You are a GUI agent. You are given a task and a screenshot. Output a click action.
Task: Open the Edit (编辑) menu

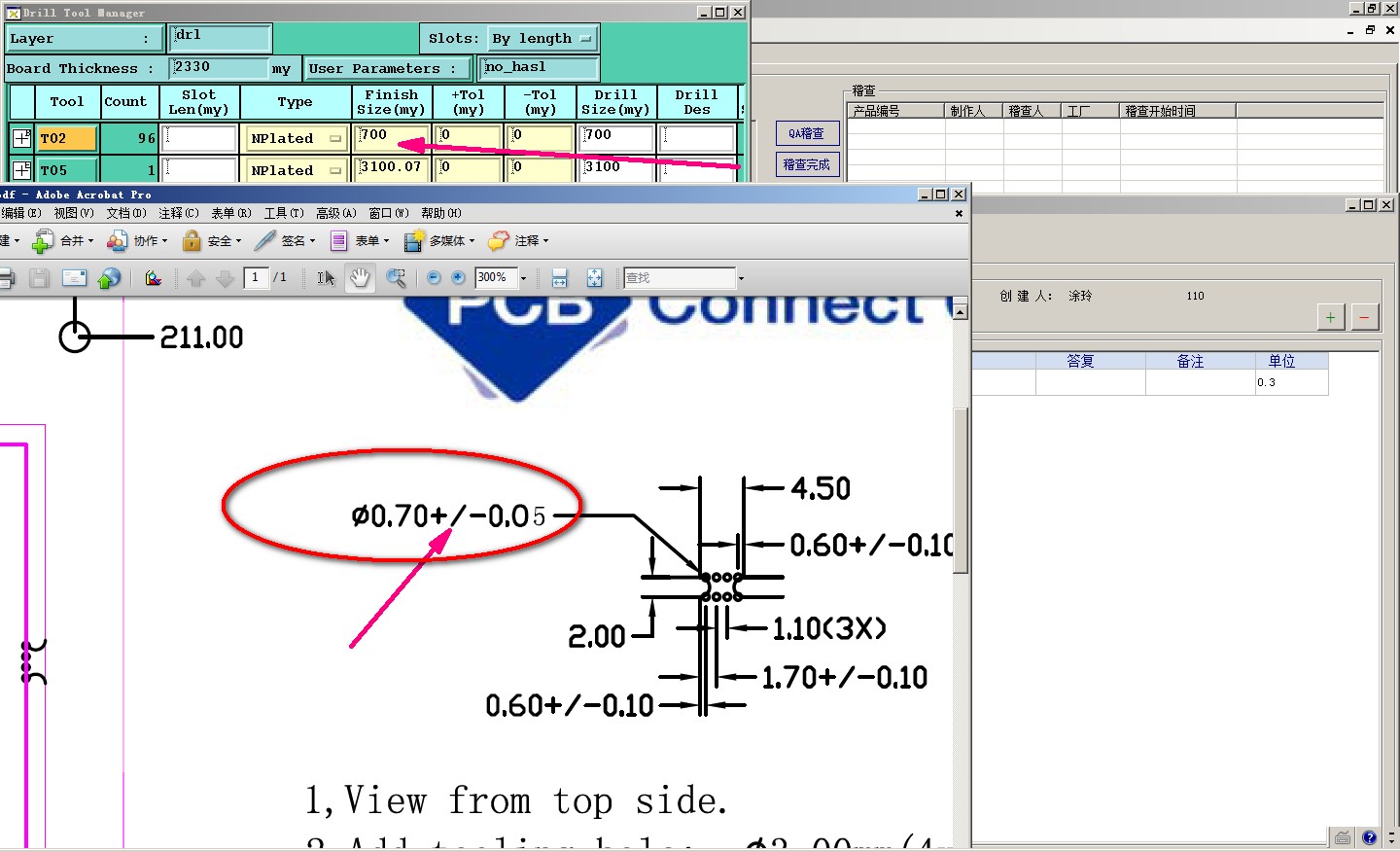point(20,213)
